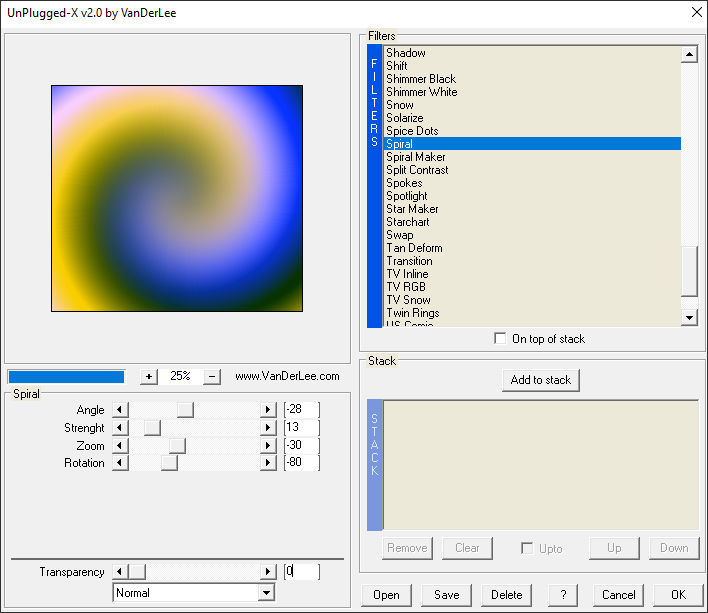Click the Strenght slider right arrow

point(268,427)
